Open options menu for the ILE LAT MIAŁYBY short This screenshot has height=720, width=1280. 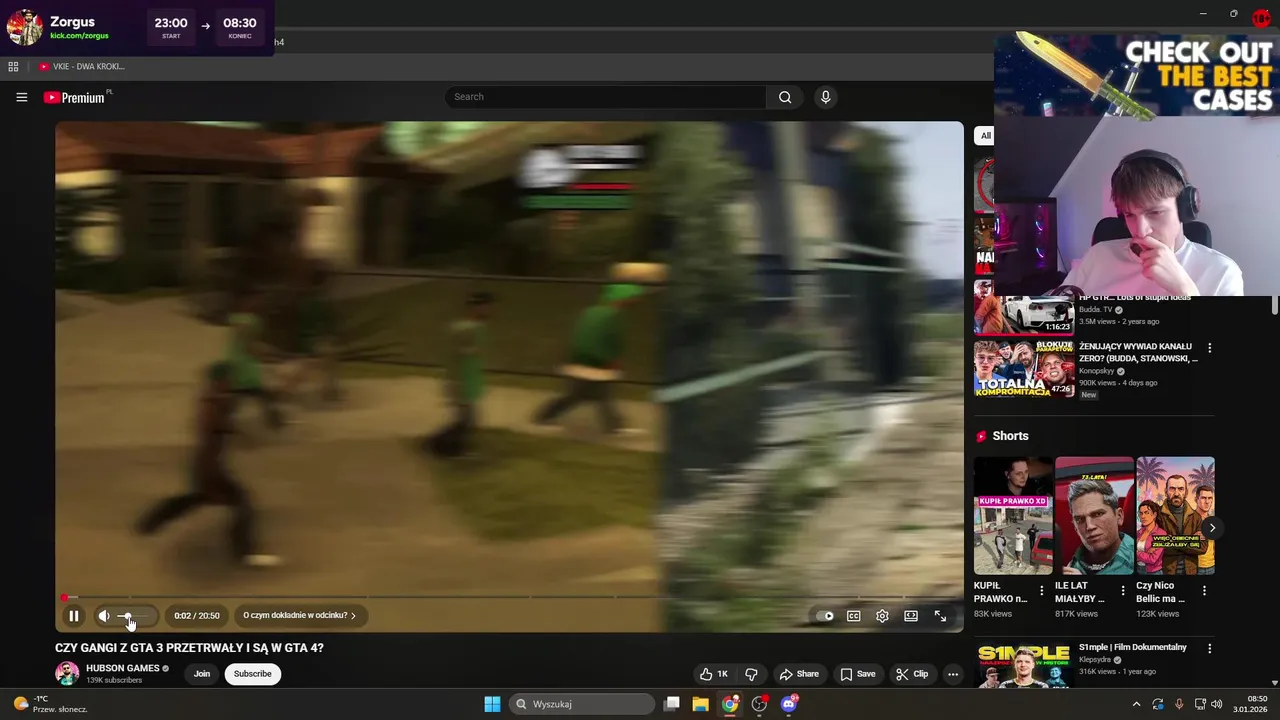point(1123,591)
